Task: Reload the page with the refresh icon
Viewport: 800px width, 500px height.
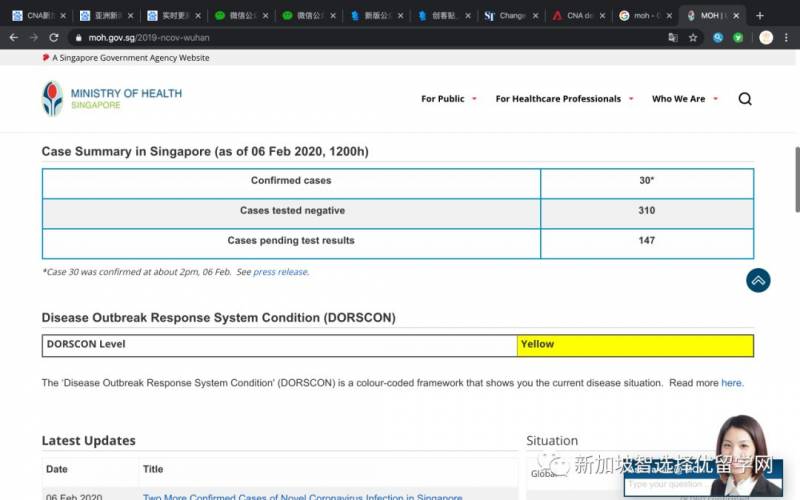Action: tap(54, 38)
